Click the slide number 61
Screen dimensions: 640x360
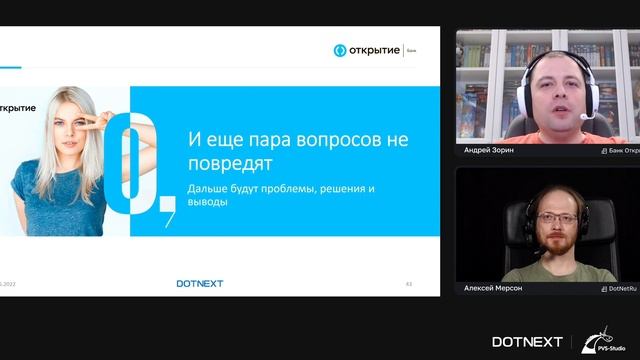pyautogui.click(x=409, y=284)
